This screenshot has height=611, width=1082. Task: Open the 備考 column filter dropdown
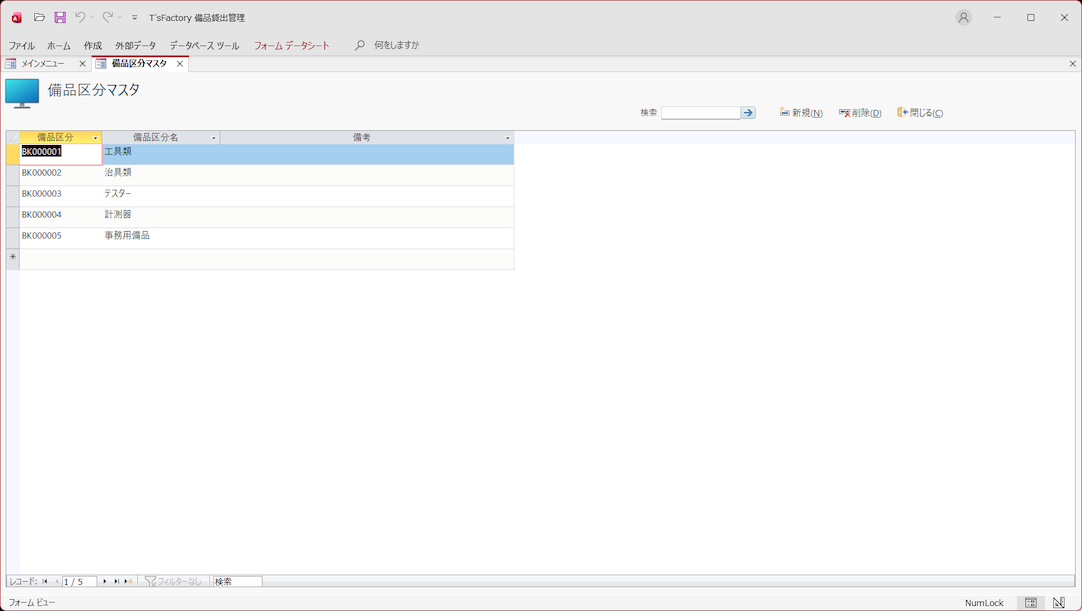tap(508, 138)
